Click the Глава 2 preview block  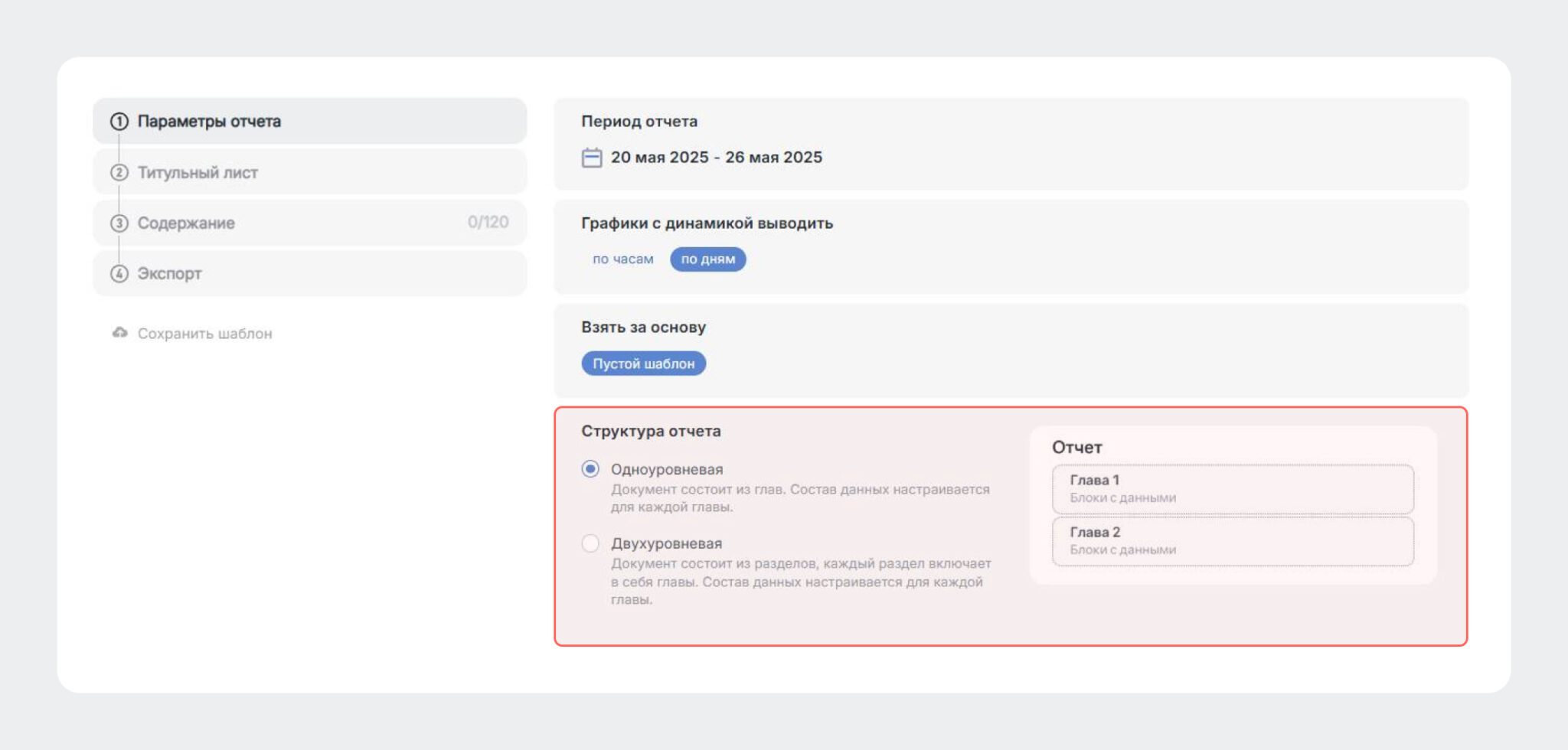[x=1233, y=541]
